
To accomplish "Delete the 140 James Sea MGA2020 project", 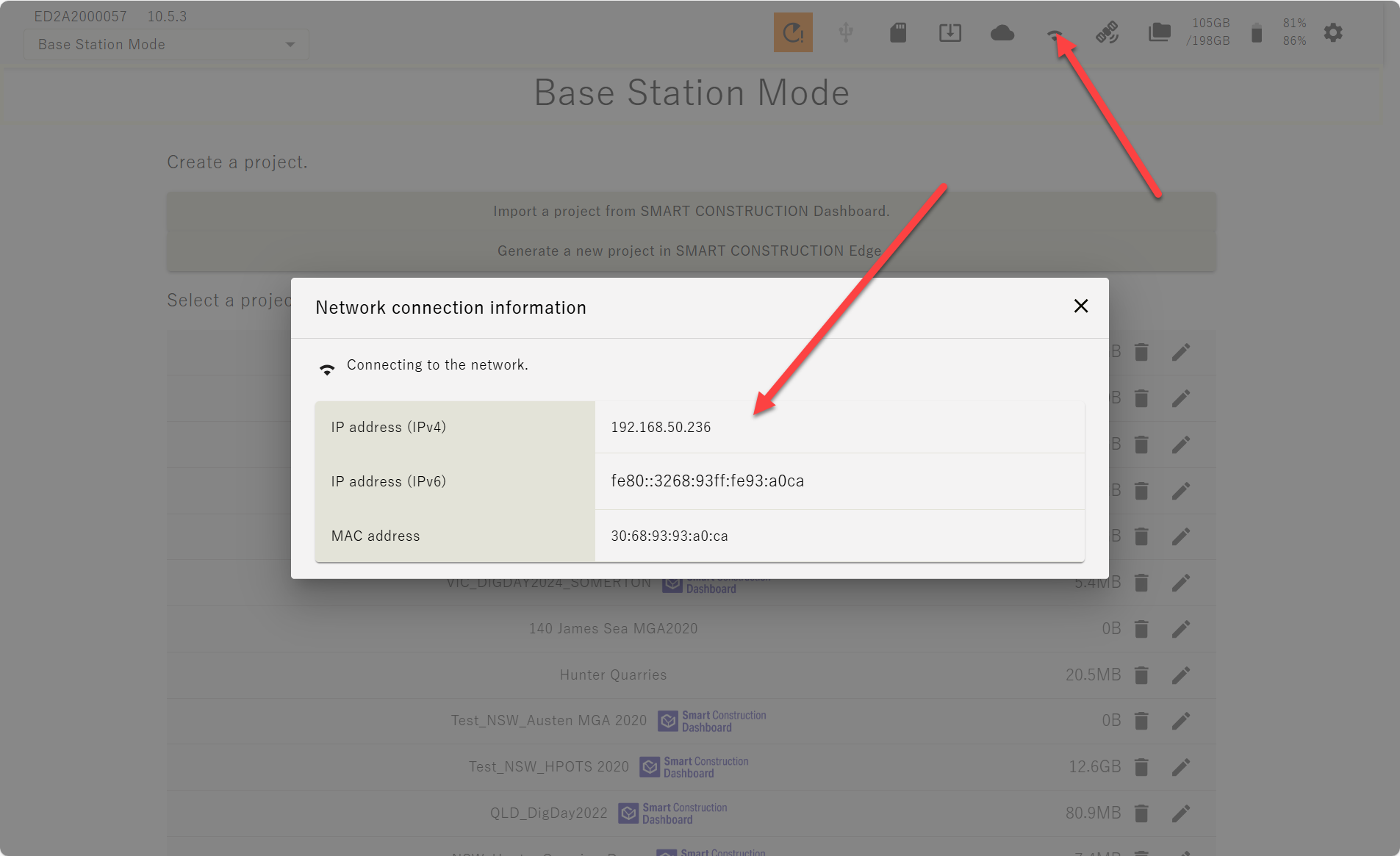I will click(1141, 629).
